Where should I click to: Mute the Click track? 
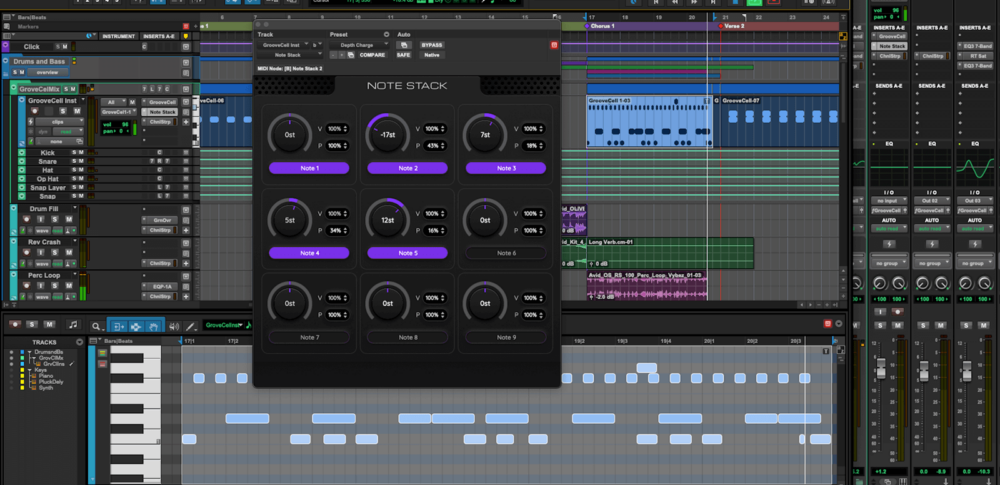(x=66, y=47)
